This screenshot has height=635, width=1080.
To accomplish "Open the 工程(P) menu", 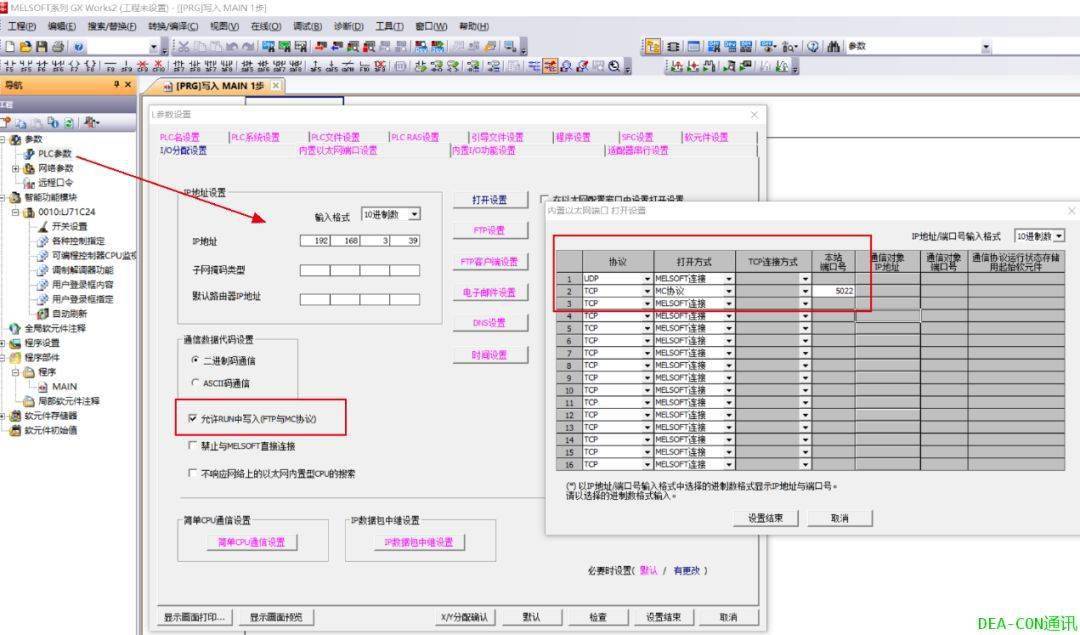I will point(21,26).
